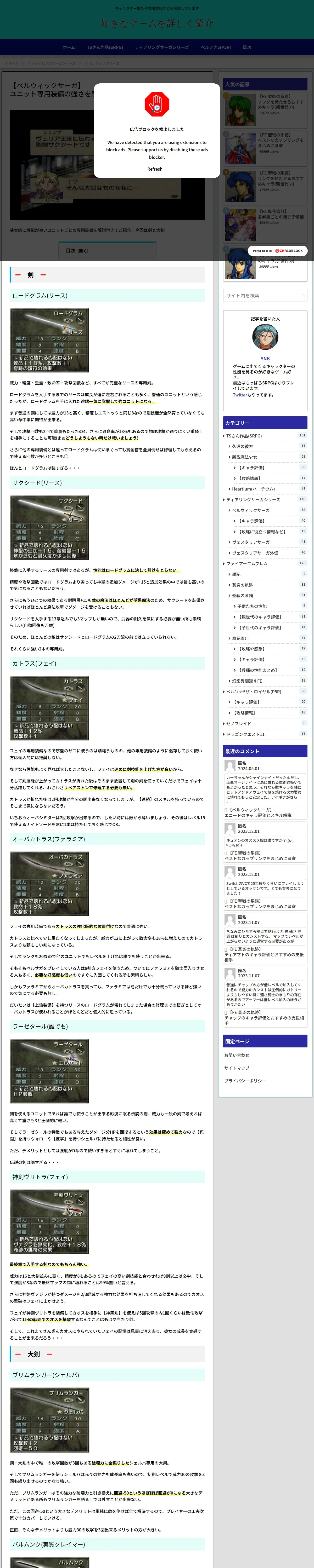Viewport: 314px width, 1568px height.
Task: Click the オーバカトラス weapon stats image
Action: coord(49,884)
